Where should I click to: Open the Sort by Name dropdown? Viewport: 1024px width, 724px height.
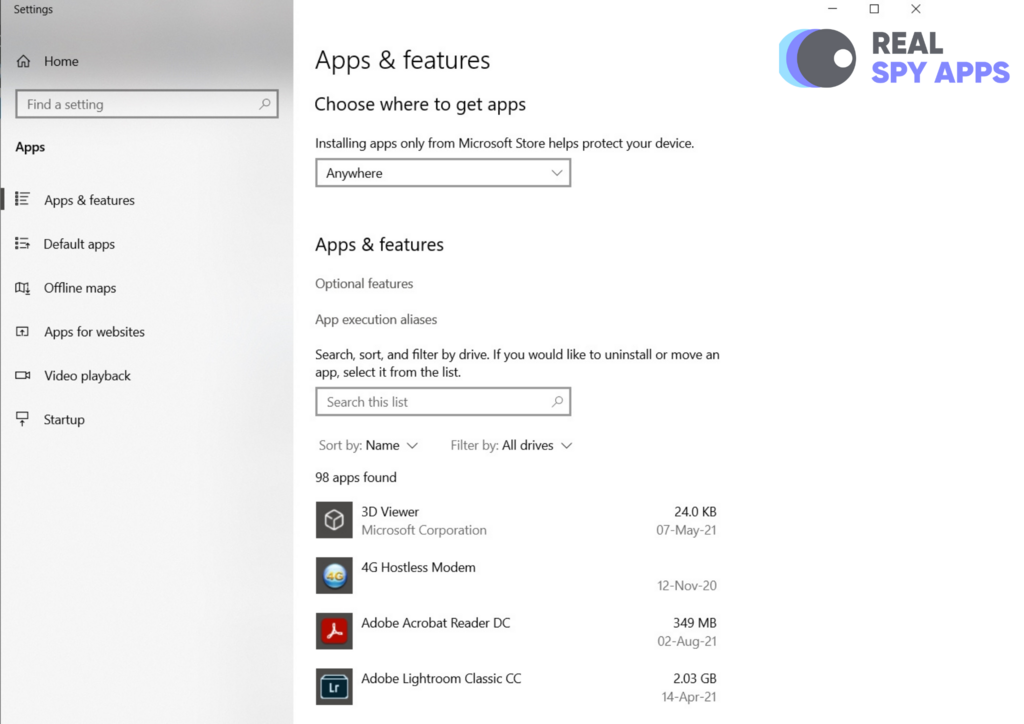tap(368, 445)
